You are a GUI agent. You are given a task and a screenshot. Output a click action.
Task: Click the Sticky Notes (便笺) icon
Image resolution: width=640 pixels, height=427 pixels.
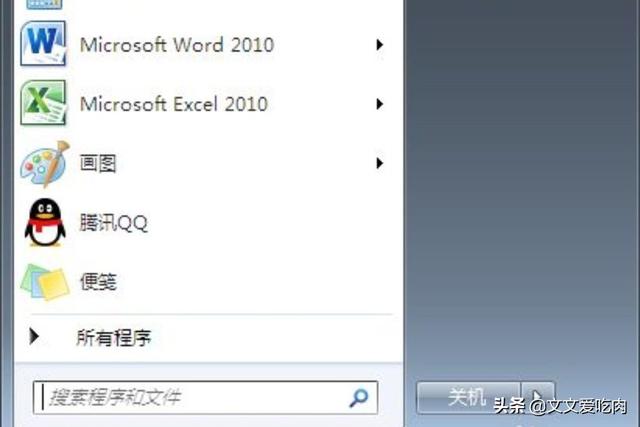point(44,281)
